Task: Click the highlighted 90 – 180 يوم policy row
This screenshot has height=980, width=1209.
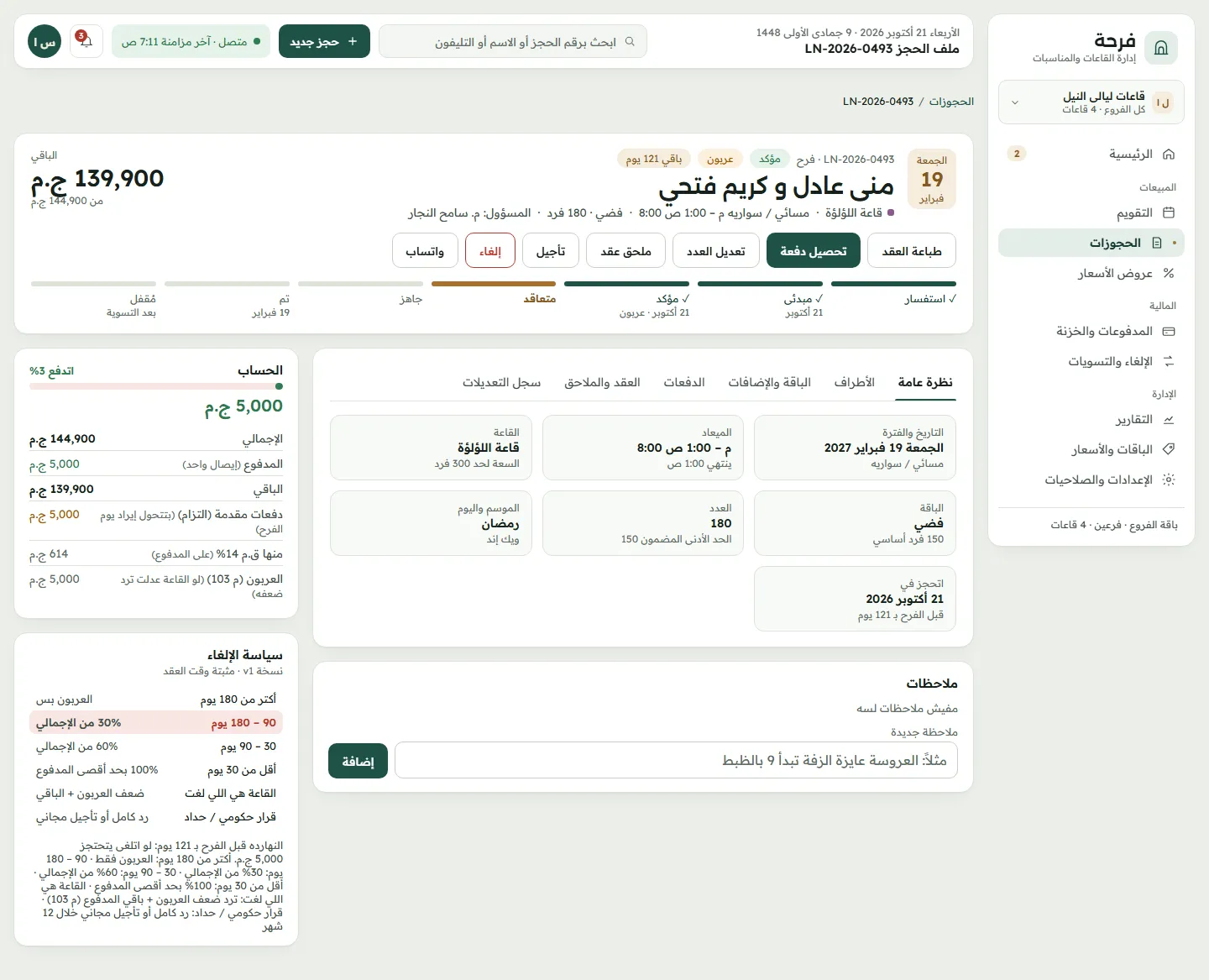Action: 156,723
